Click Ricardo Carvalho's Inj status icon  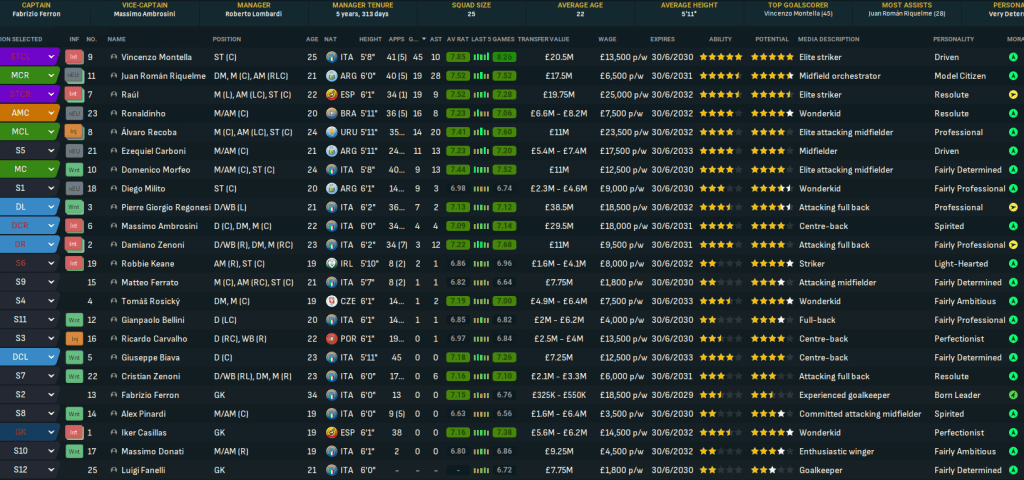[74, 338]
